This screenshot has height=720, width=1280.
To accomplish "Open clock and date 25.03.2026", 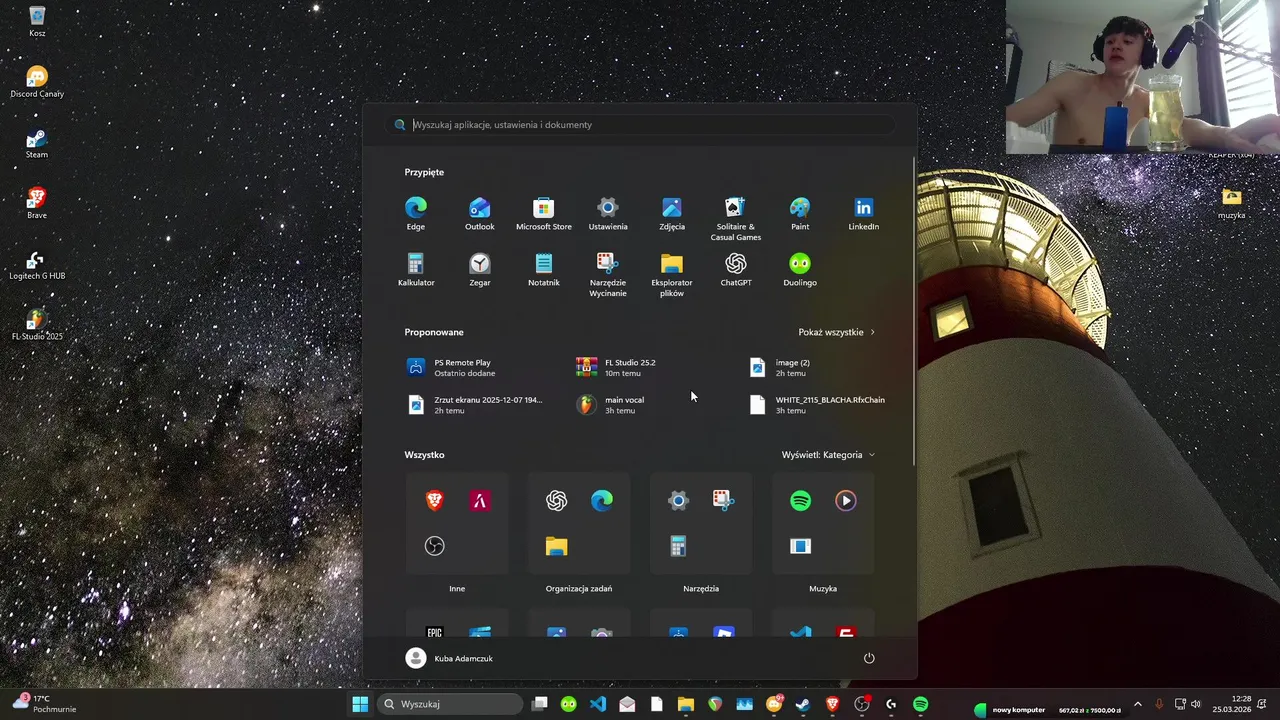I will tap(1232, 704).
